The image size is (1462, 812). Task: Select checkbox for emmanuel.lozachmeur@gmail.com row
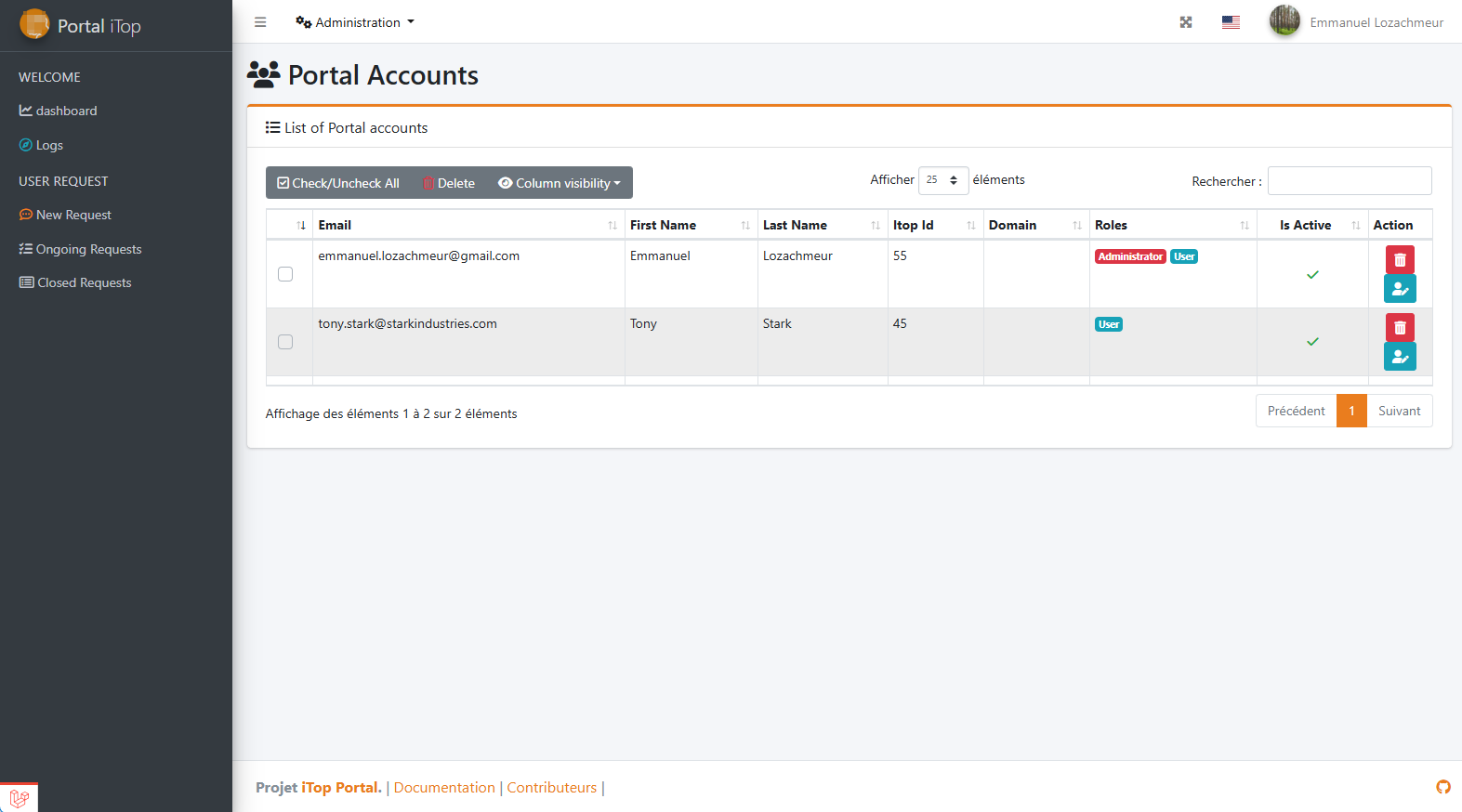[285, 274]
